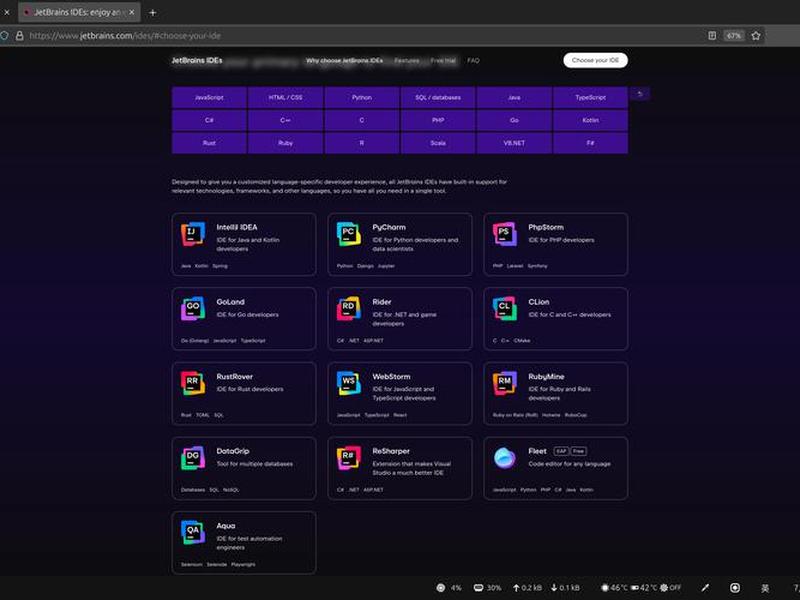Select the Rust language filter

(x=209, y=143)
